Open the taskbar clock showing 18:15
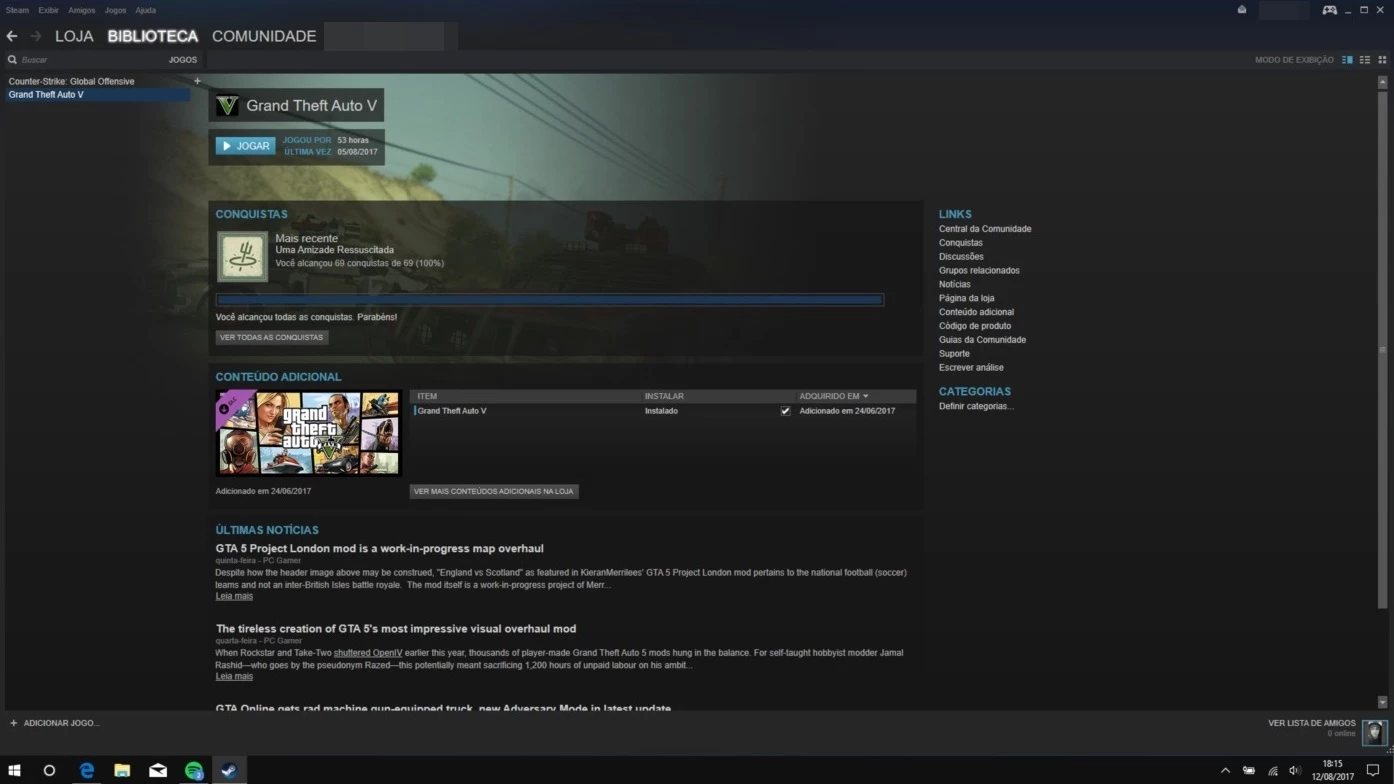Screen dimensions: 1394x784 1332,770
